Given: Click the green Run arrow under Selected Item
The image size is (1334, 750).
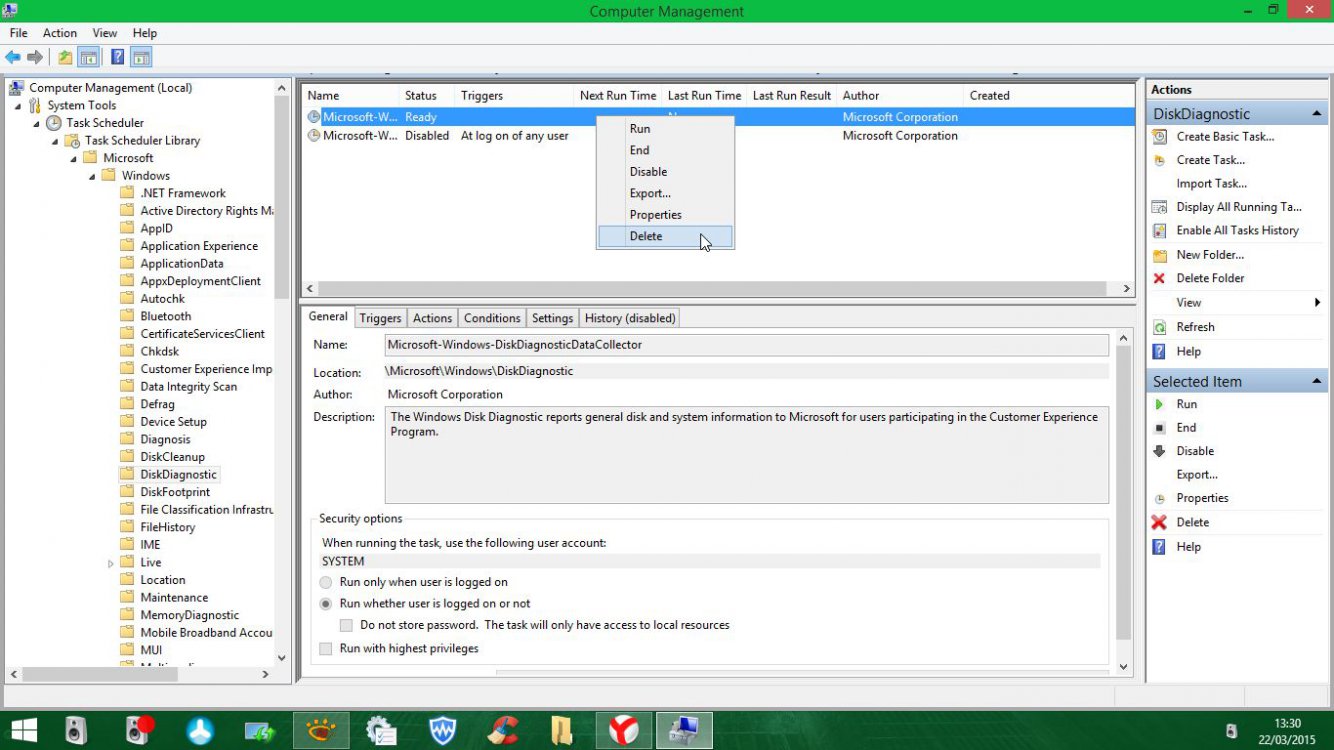Looking at the screenshot, I should (x=1159, y=404).
